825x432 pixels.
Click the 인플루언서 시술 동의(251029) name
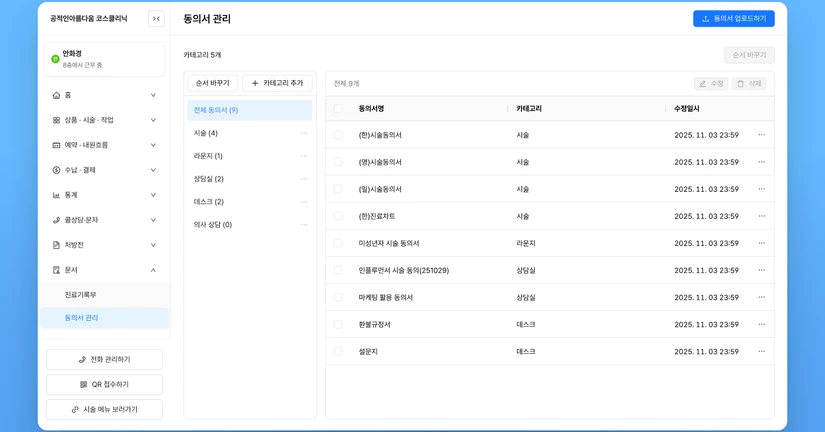coord(404,270)
